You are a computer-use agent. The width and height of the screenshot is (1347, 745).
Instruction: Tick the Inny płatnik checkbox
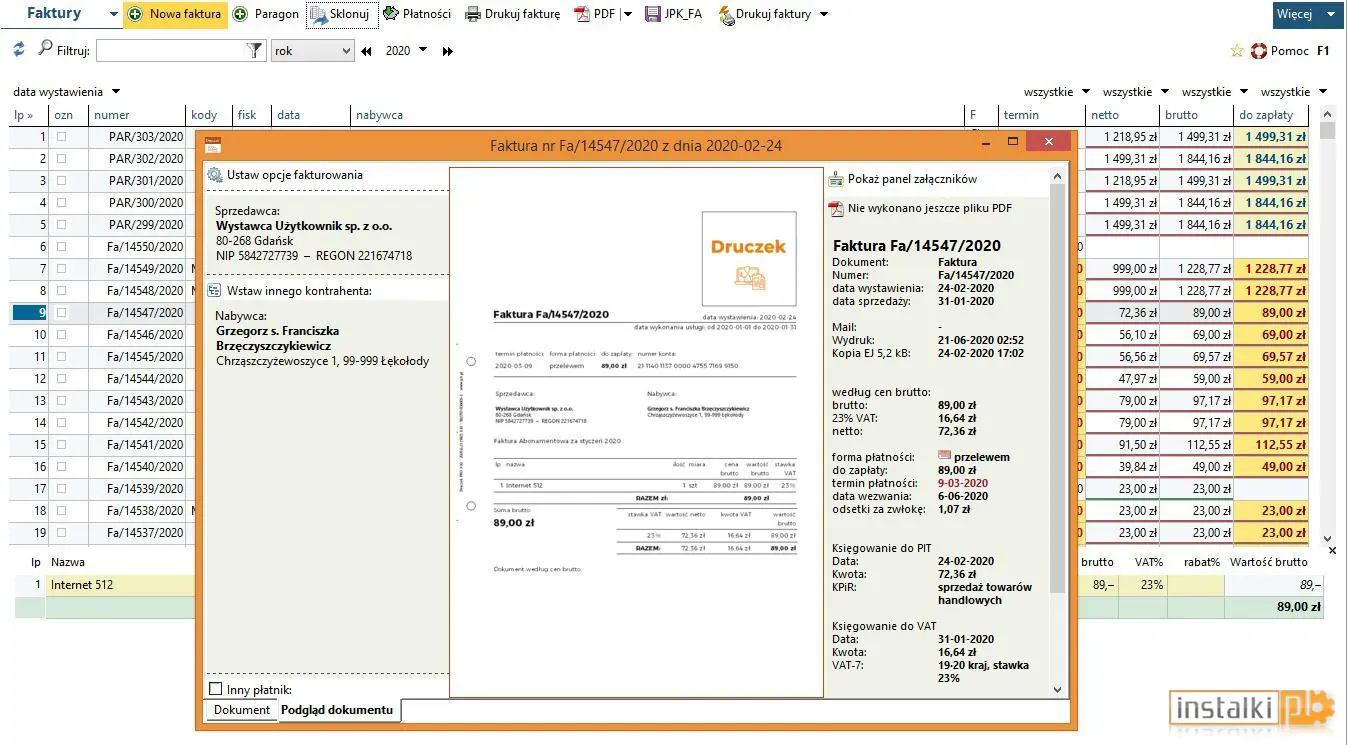tap(215, 689)
